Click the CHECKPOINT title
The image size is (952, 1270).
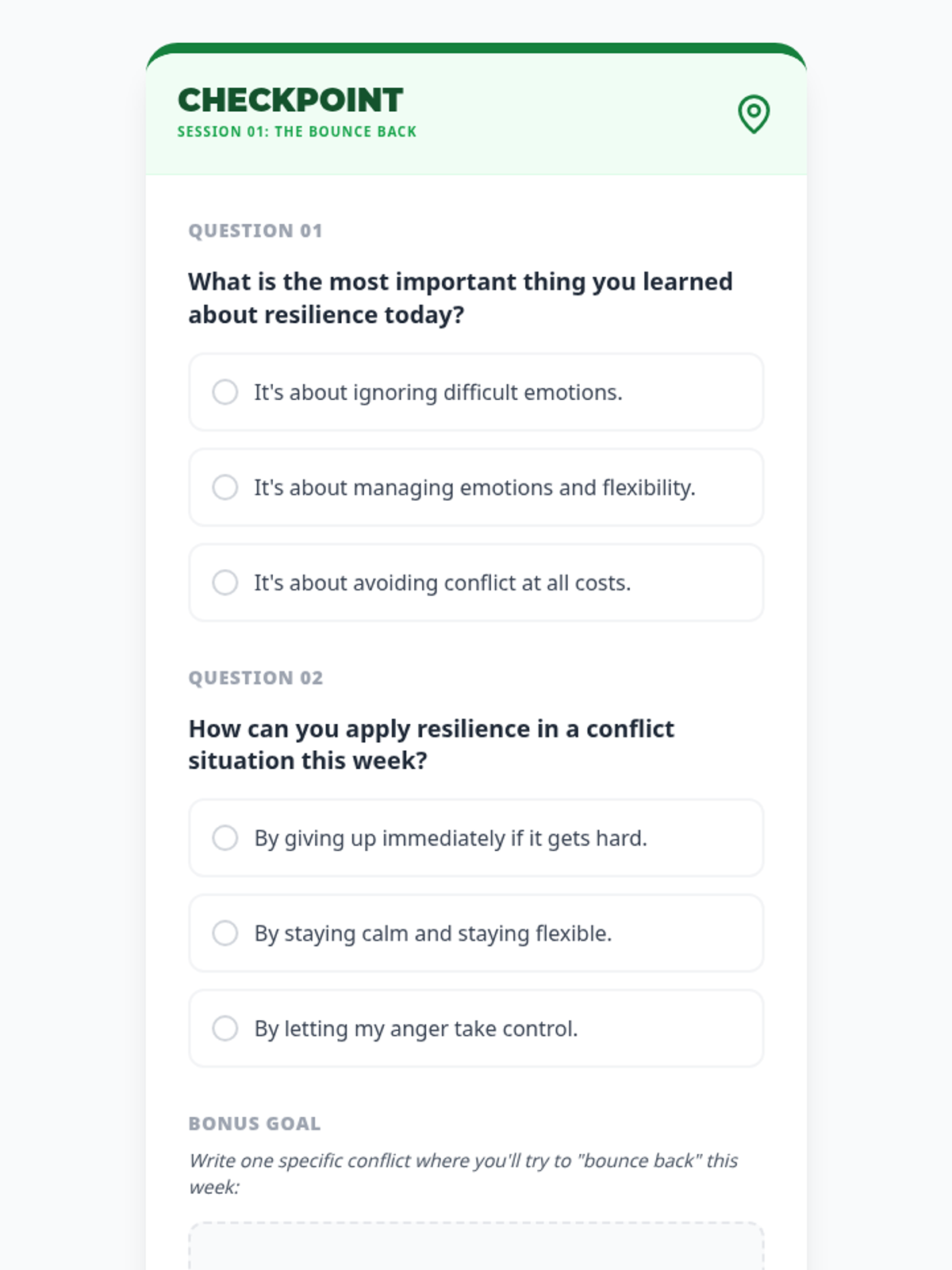pos(290,101)
